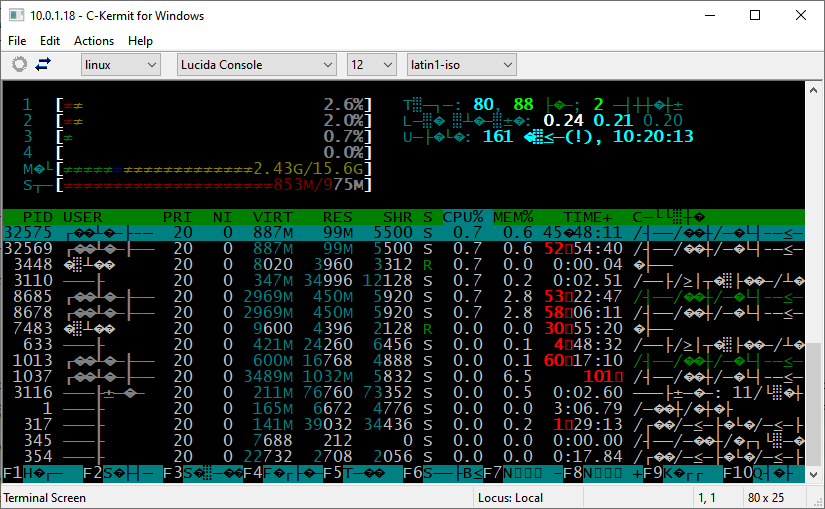Image resolution: width=825 pixels, height=509 pixels.
Task: Open the Help menu
Action: pos(140,41)
